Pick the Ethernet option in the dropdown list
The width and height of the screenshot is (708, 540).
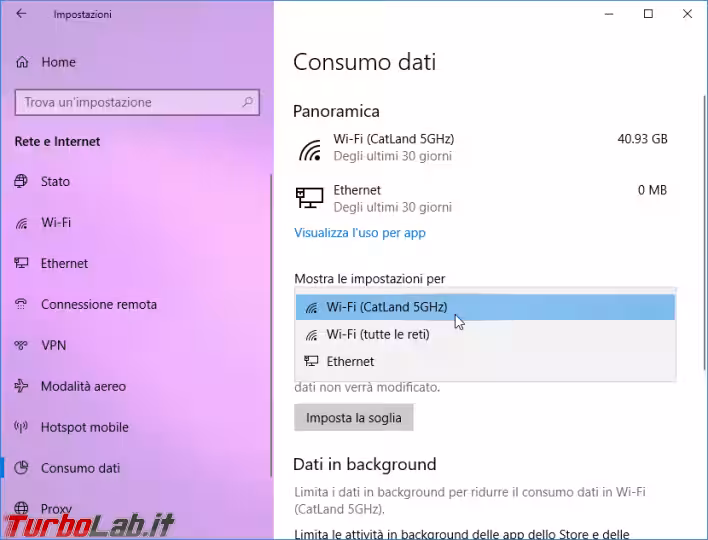click(x=485, y=361)
